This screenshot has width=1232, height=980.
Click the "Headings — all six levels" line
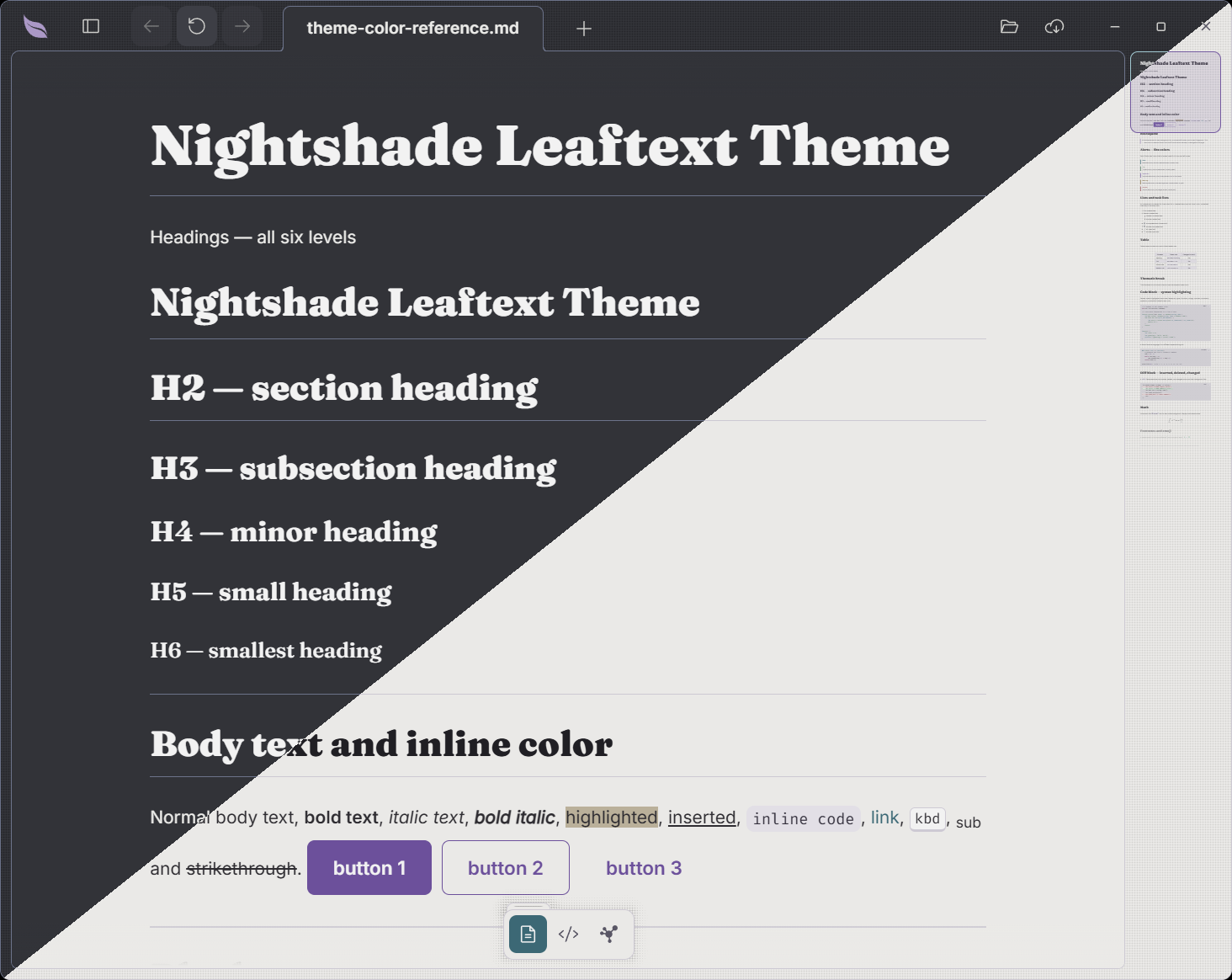(x=252, y=237)
